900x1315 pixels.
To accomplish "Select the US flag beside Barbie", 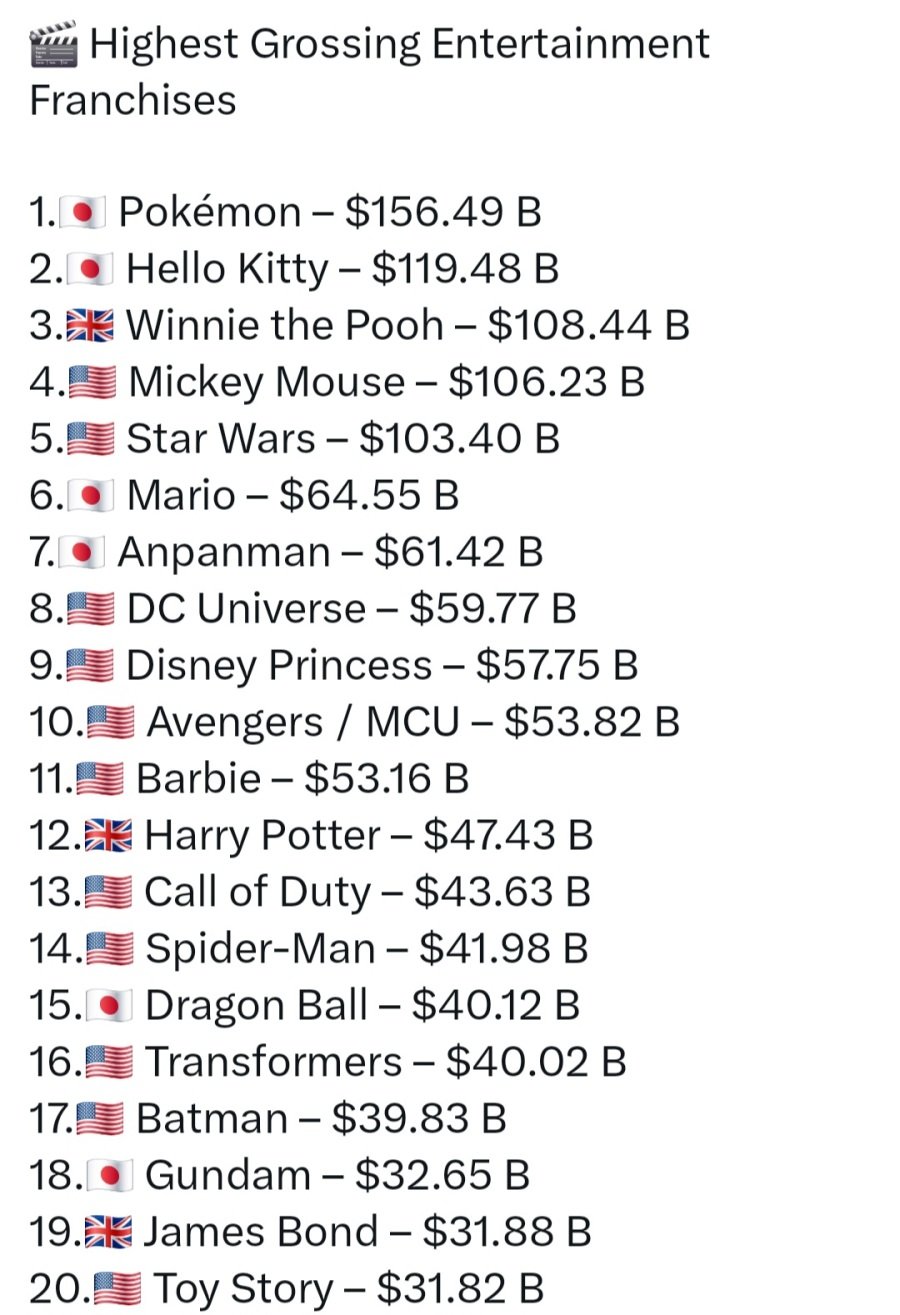I will pos(100,779).
